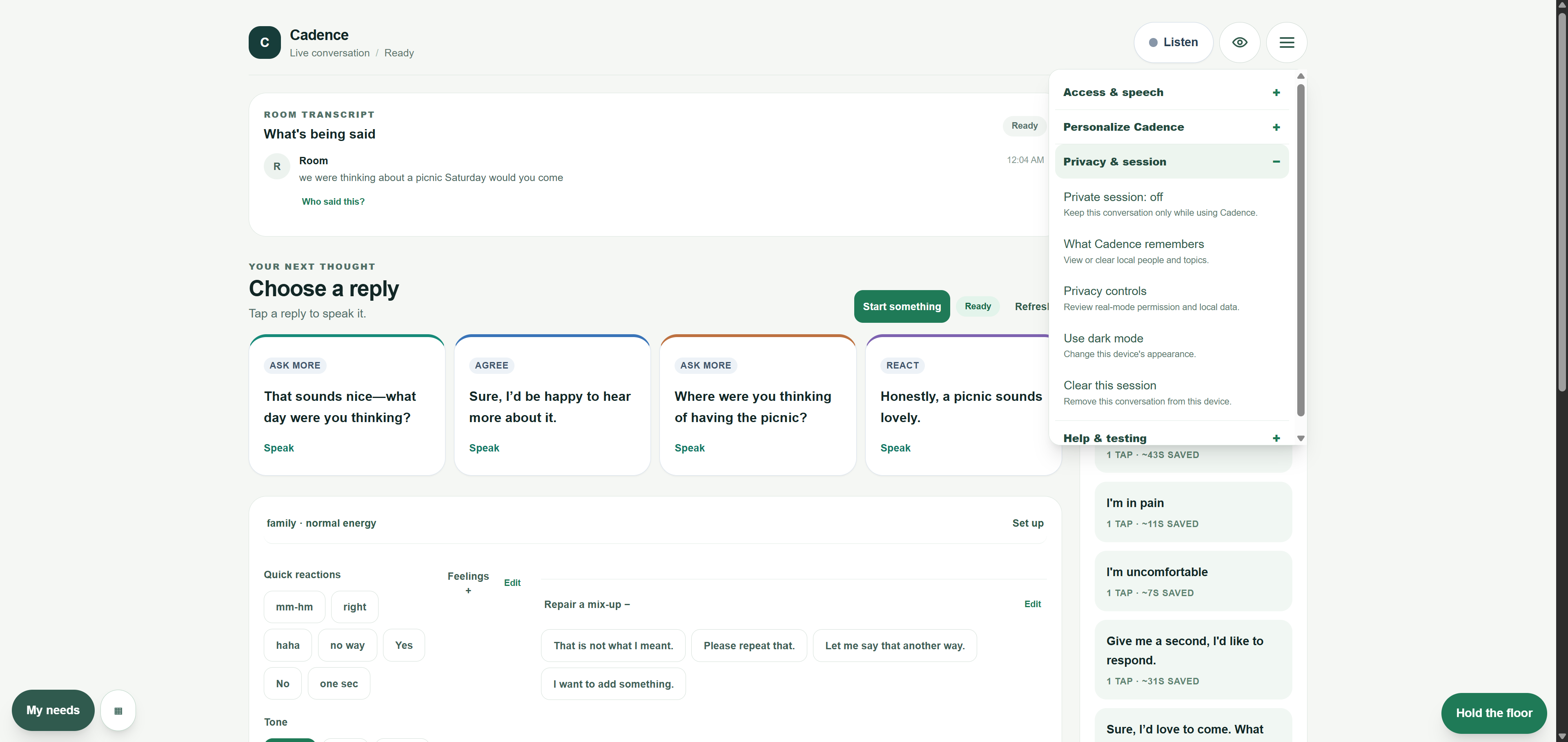Tap the mm-hm quick reaction
Viewport: 1568px width, 742px height.
(x=294, y=607)
